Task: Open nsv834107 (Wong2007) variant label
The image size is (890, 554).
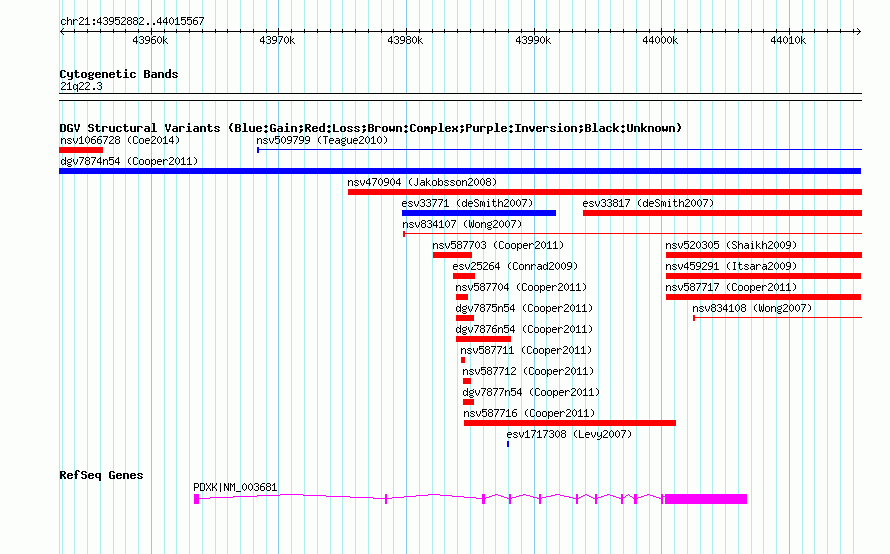Action: click(462, 224)
